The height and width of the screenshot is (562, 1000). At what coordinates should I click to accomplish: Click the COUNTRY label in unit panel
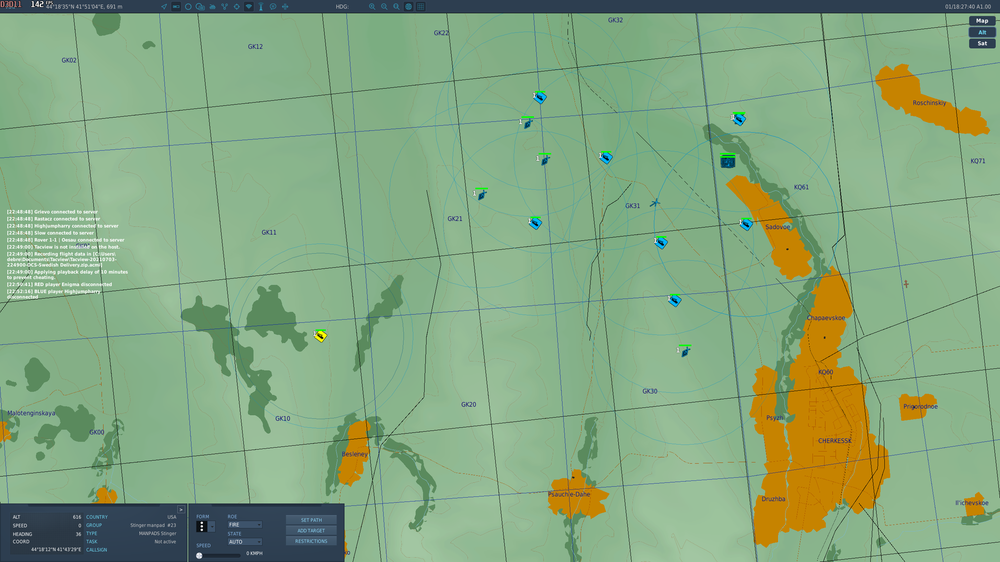click(x=97, y=517)
